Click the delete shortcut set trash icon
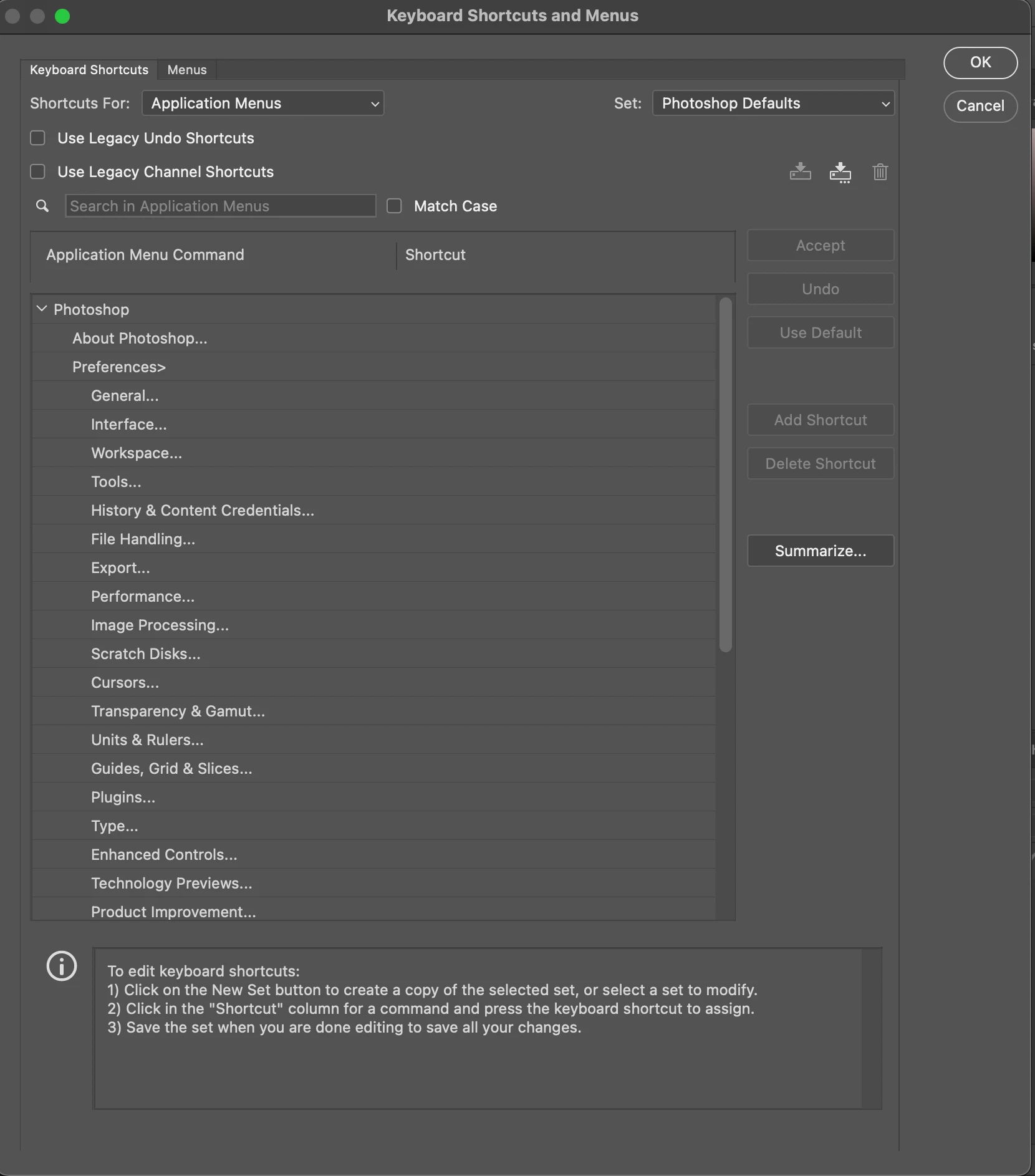This screenshot has width=1035, height=1176. tap(880, 171)
